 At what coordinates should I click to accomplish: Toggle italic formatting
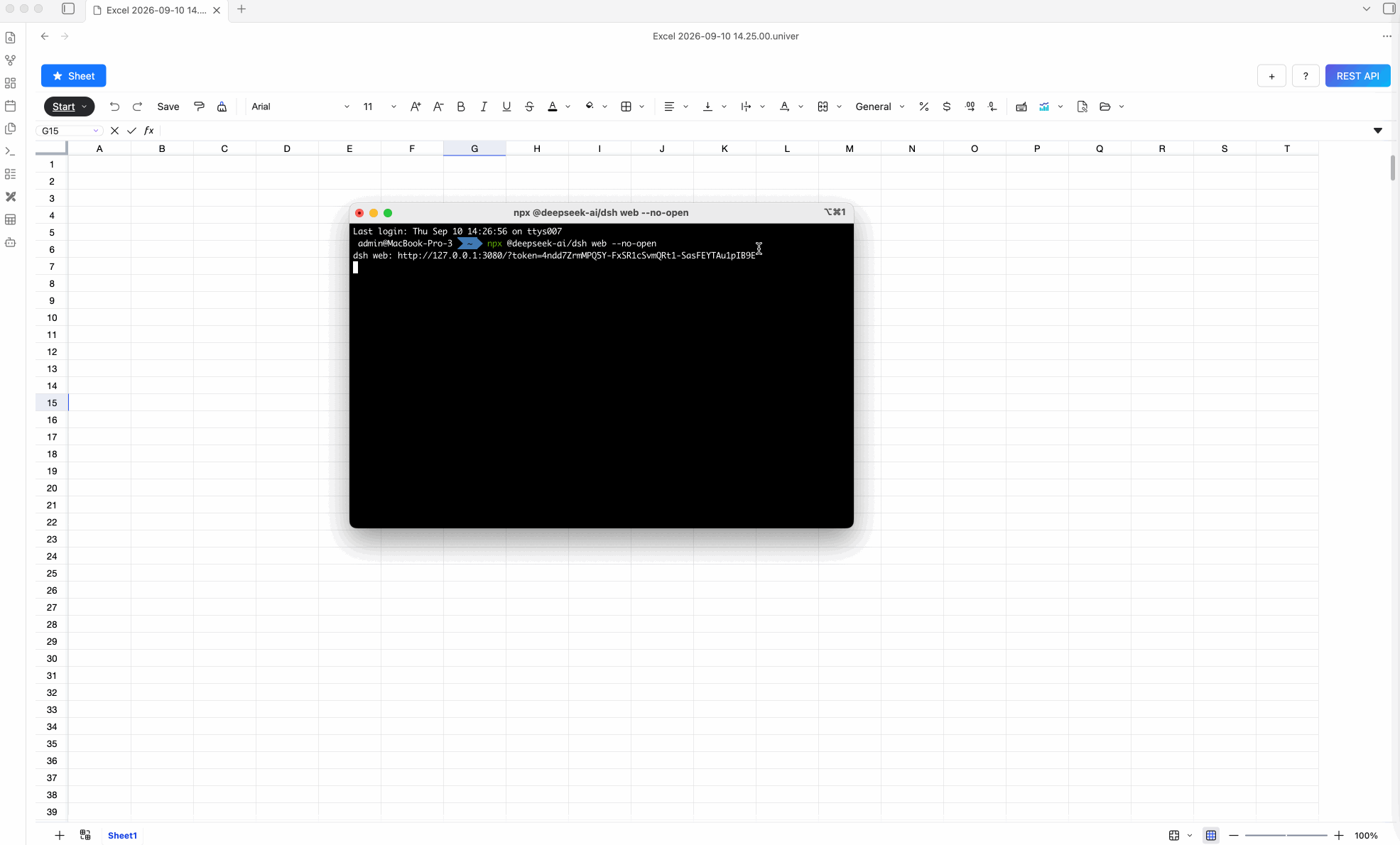[484, 107]
